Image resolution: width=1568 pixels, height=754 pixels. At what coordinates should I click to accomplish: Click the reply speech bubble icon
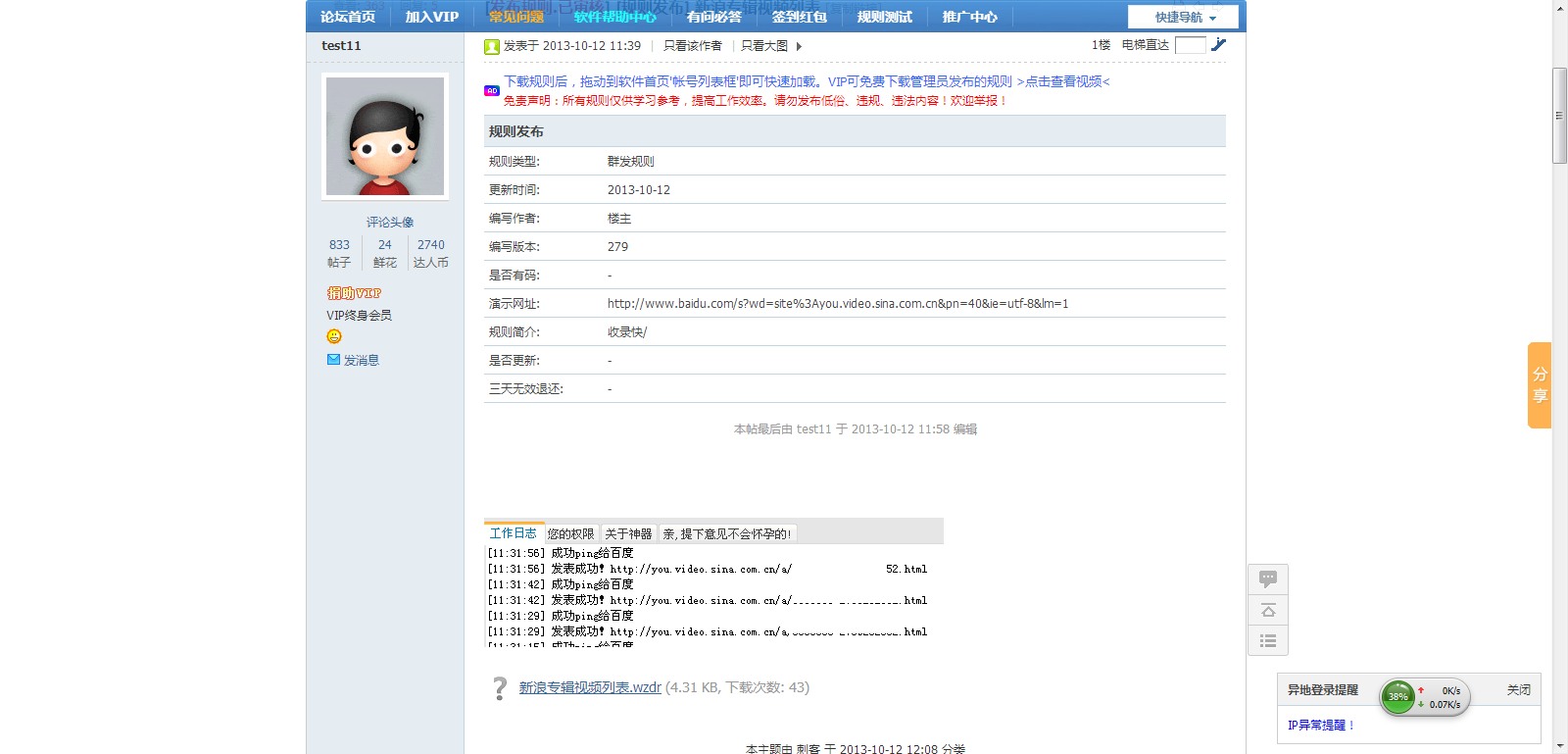click(x=1267, y=579)
